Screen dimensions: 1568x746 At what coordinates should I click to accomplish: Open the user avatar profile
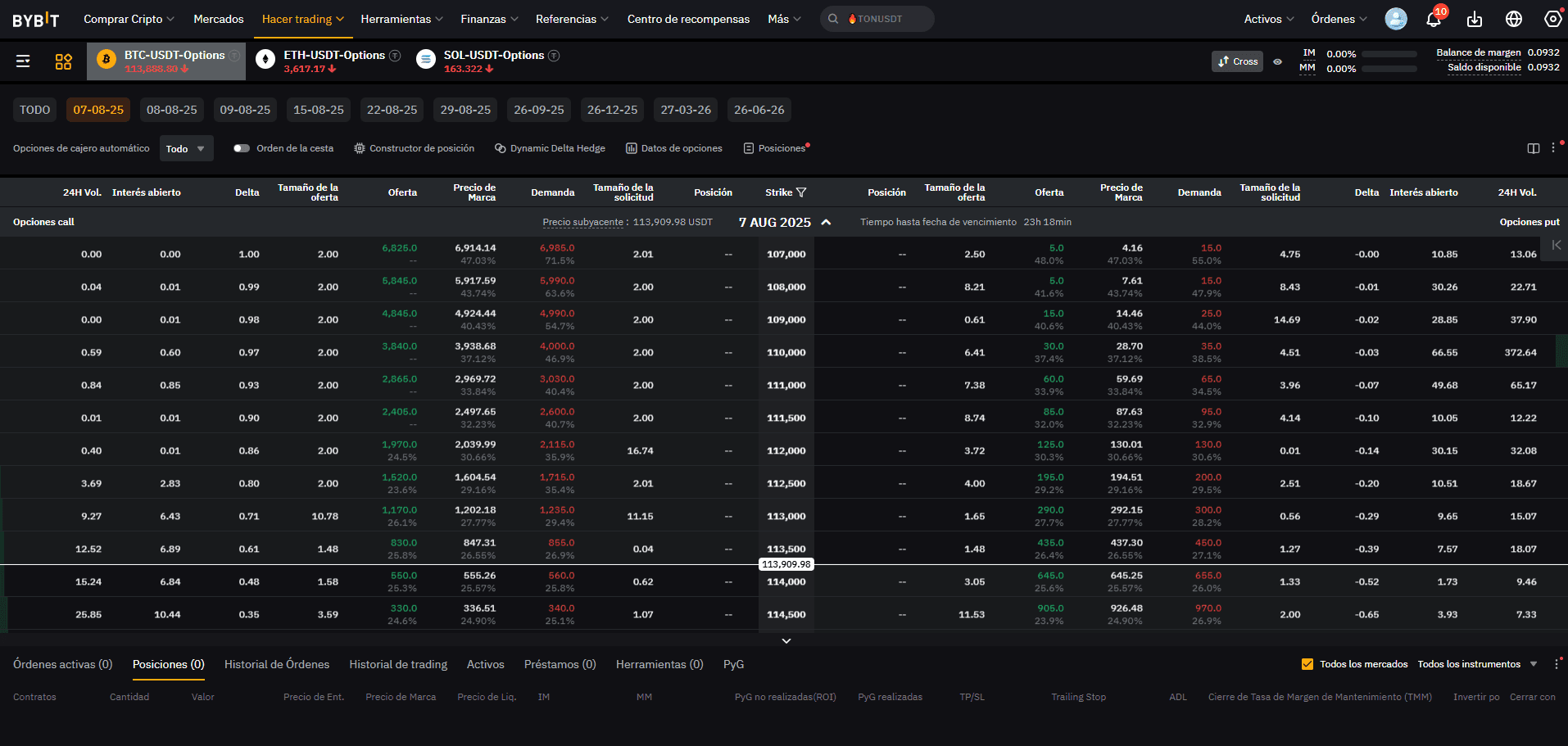click(1396, 19)
